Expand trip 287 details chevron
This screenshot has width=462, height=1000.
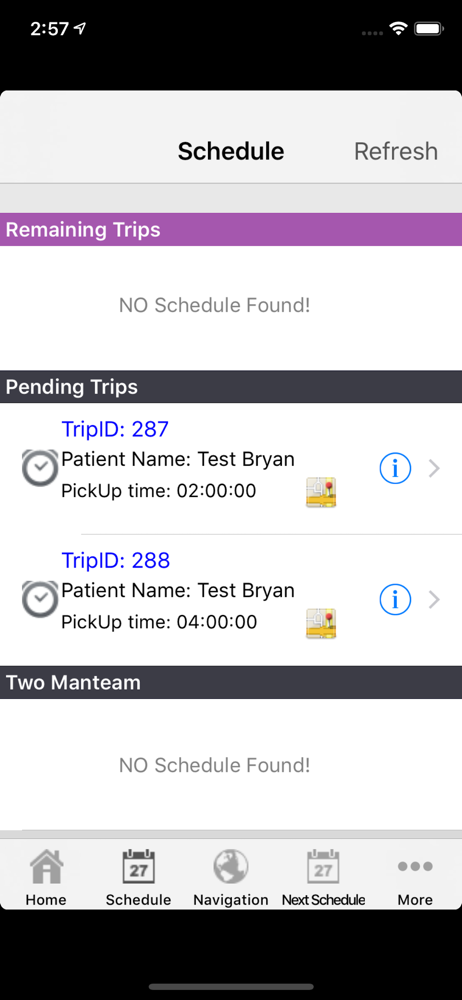[435, 469]
